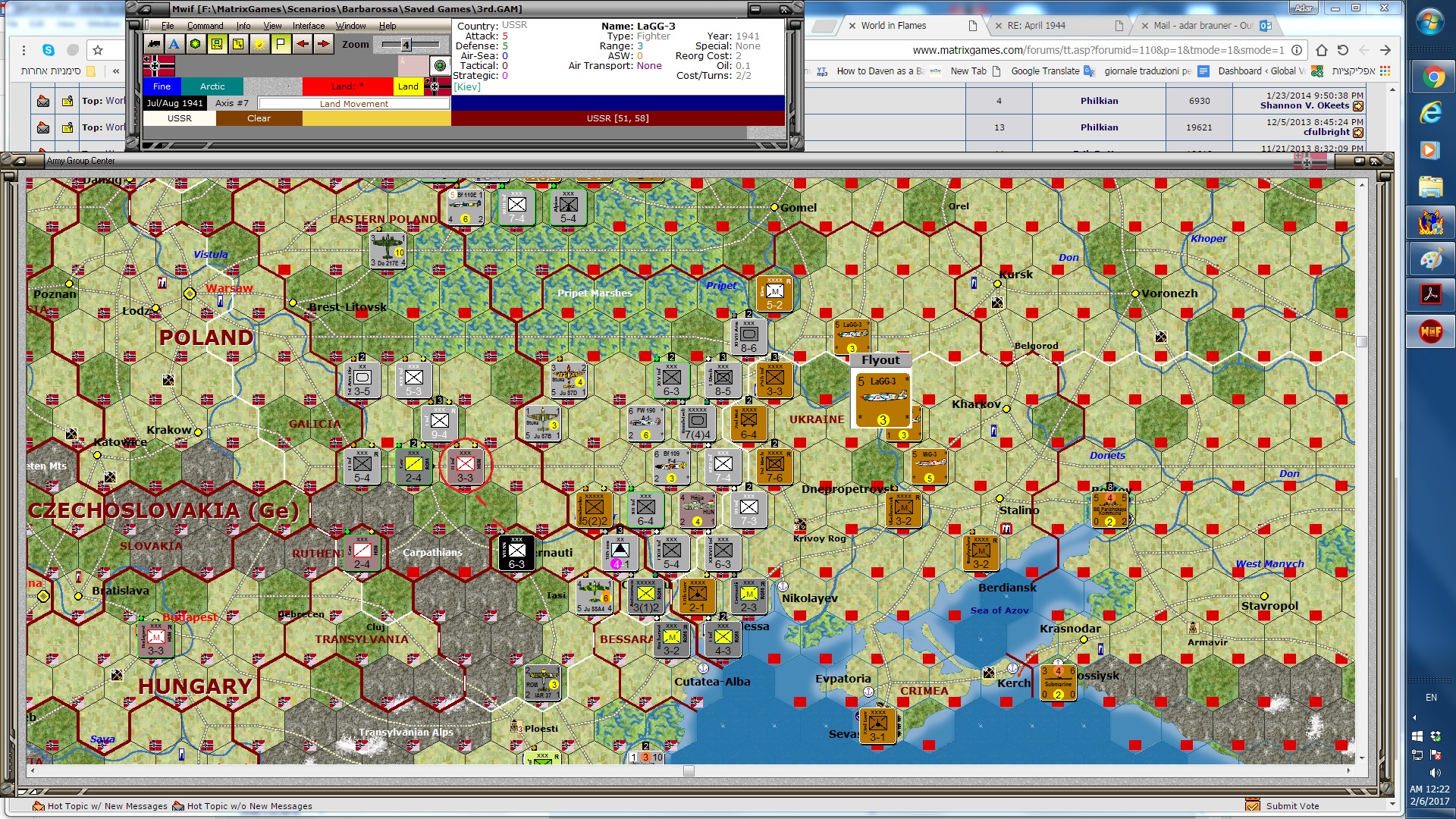The width and height of the screenshot is (1456, 819).
Task: Click the train toolbar icon in Mwif
Action: [154, 44]
